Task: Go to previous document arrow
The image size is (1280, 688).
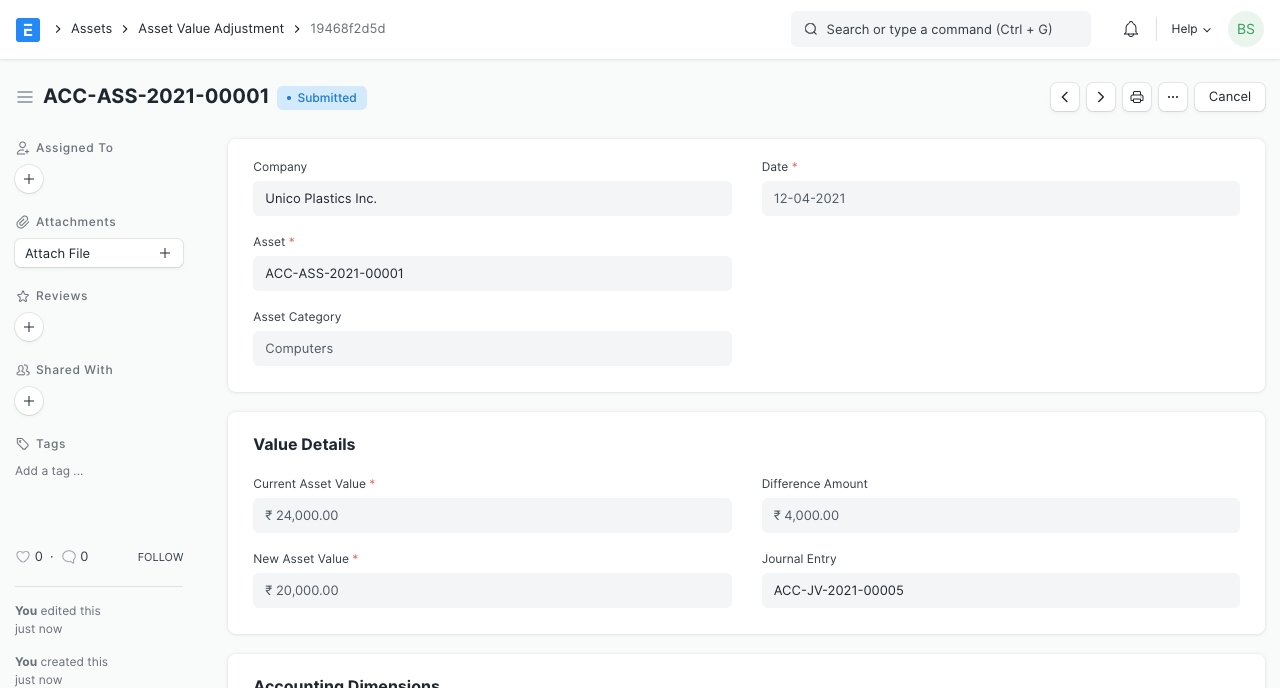Action: click(1065, 97)
